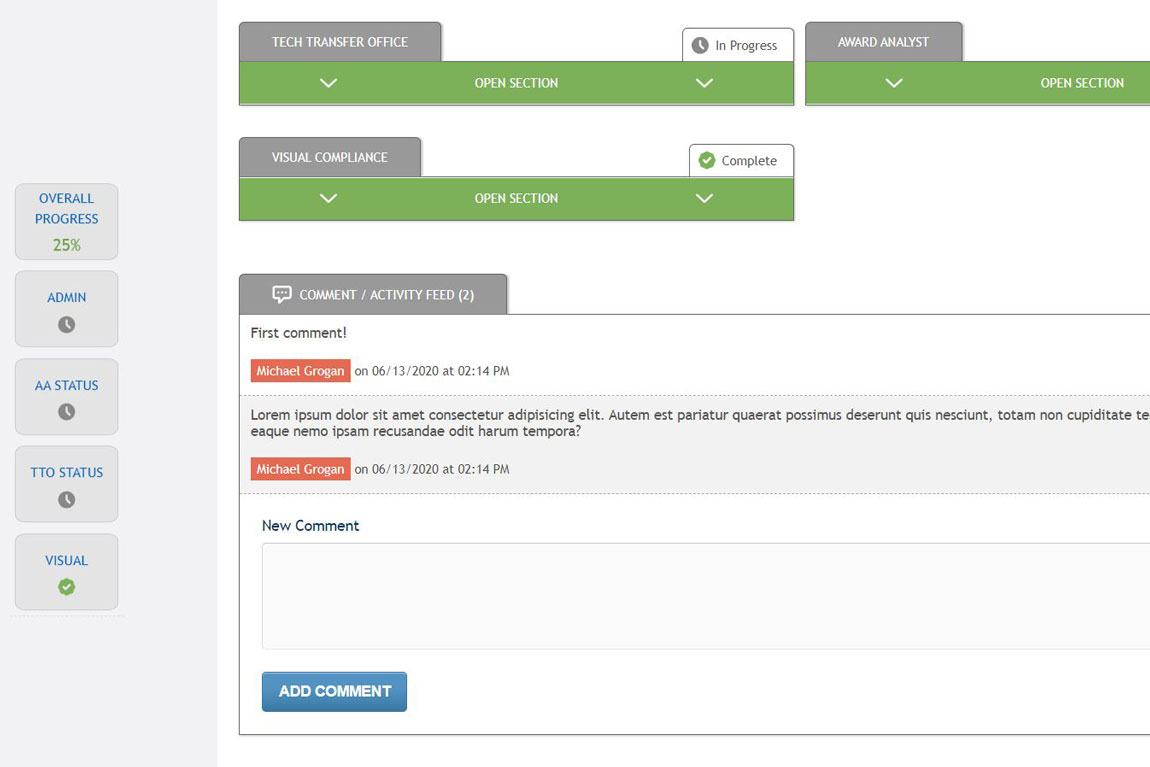Click the clock icon under ADMIN
Image resolution: width=1150 pixels, height=767 pixels.
(66, 325)
